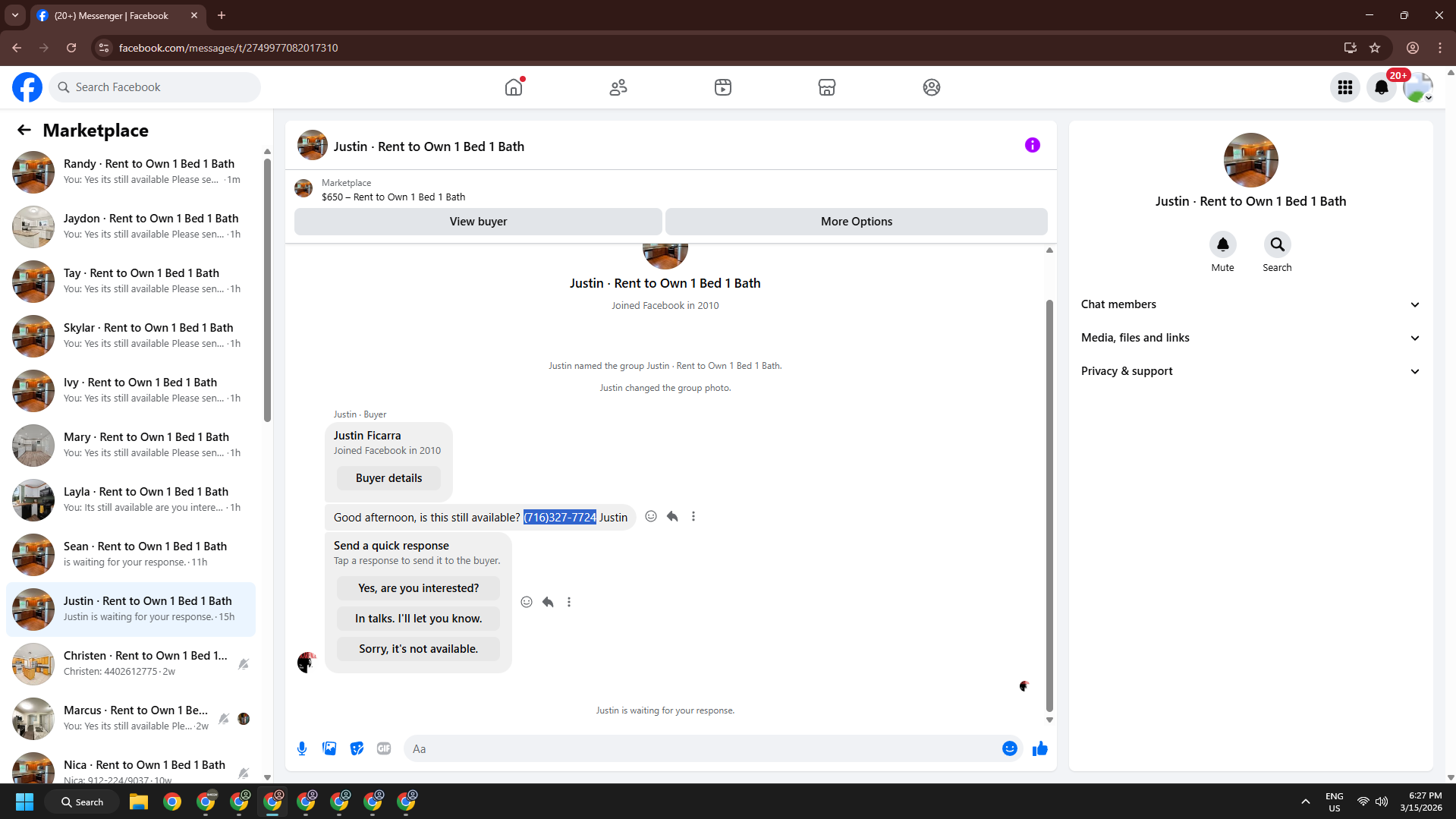Screen dimensions: 1456x819
Task: Expand the Privacy & support section
Action: (x=1250, y=371)
